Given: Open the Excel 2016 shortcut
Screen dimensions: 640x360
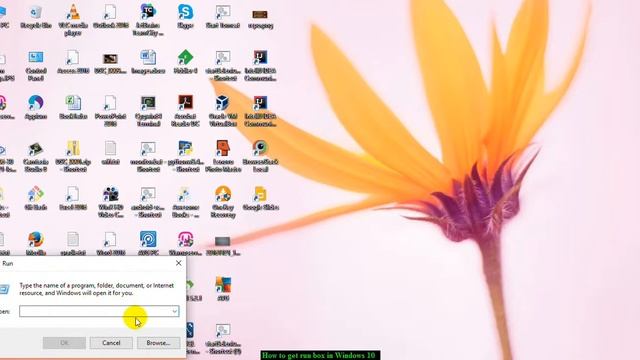Looking at the screenshot, I should (73, 195).
